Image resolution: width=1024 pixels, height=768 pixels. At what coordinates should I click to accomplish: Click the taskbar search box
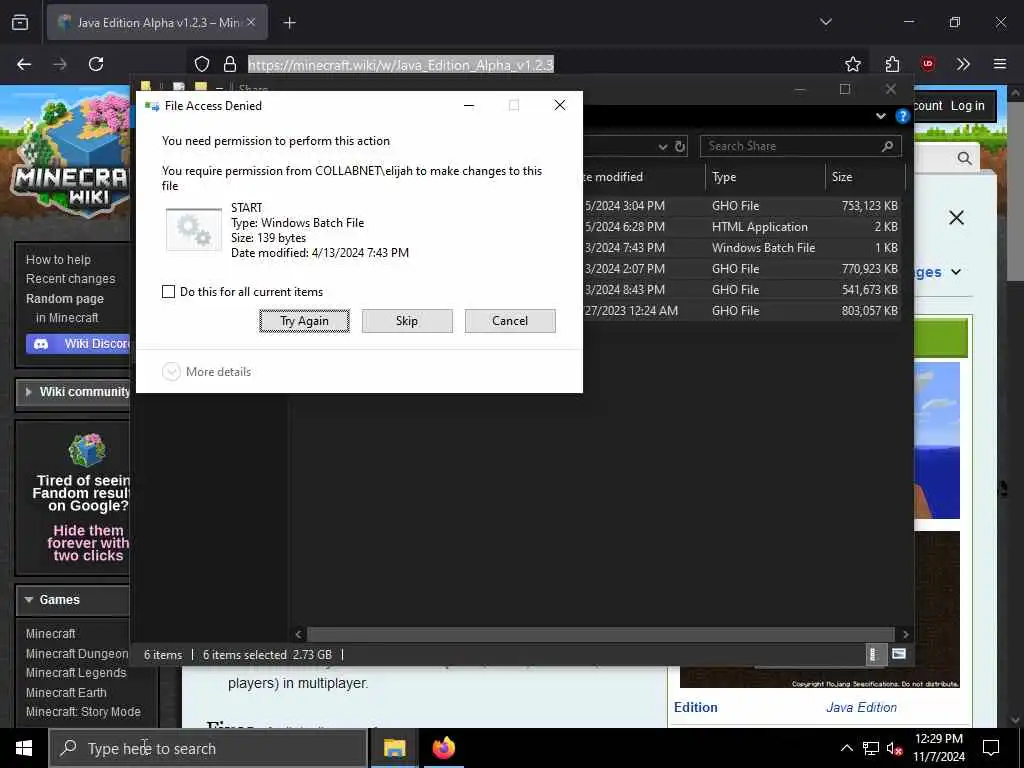pyautogui.click(x=208, y=748)
